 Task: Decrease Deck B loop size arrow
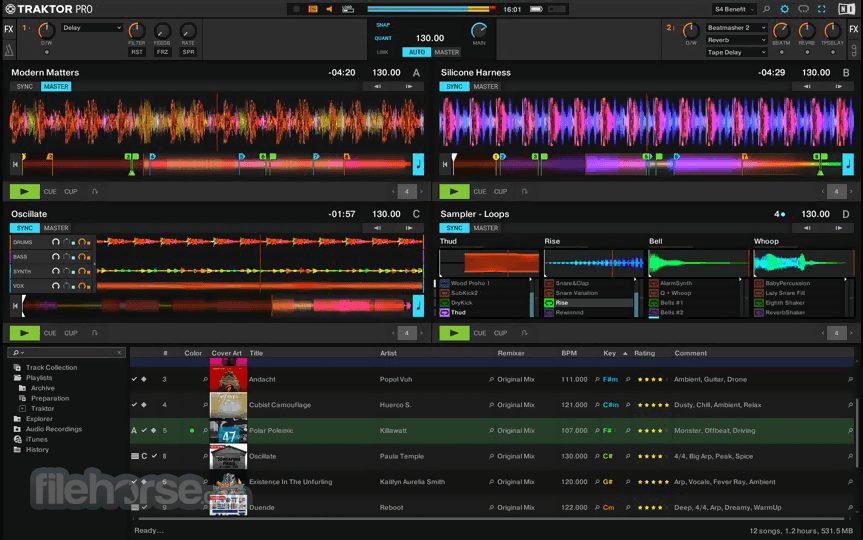click(823, 192)
